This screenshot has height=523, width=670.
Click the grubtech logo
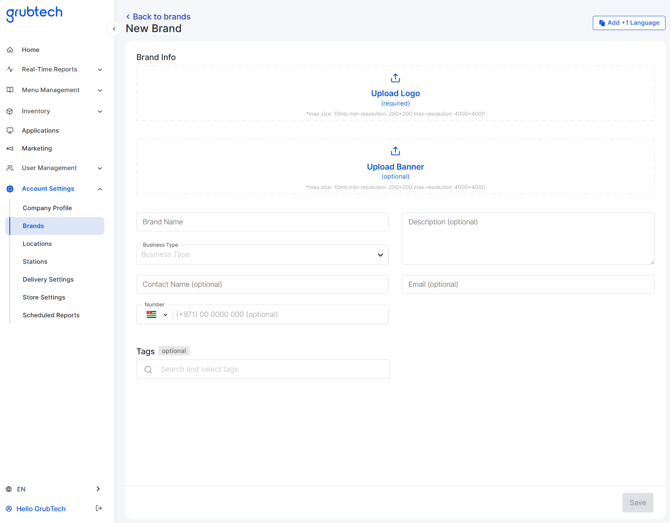click(34, 13)
